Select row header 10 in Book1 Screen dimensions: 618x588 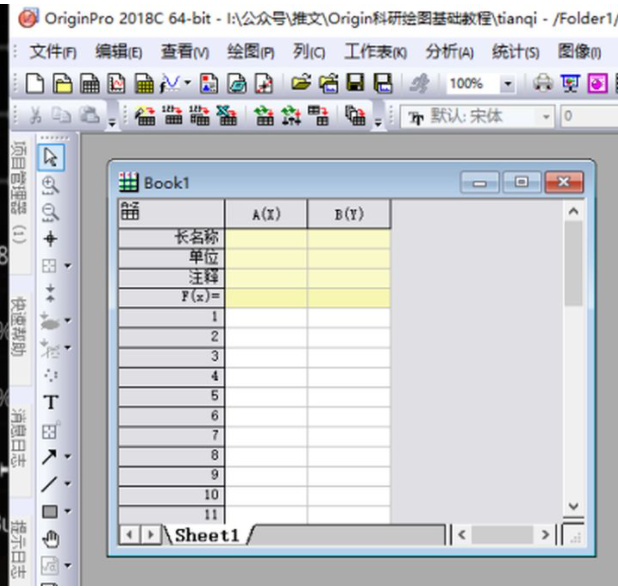(x=171, y=495)
